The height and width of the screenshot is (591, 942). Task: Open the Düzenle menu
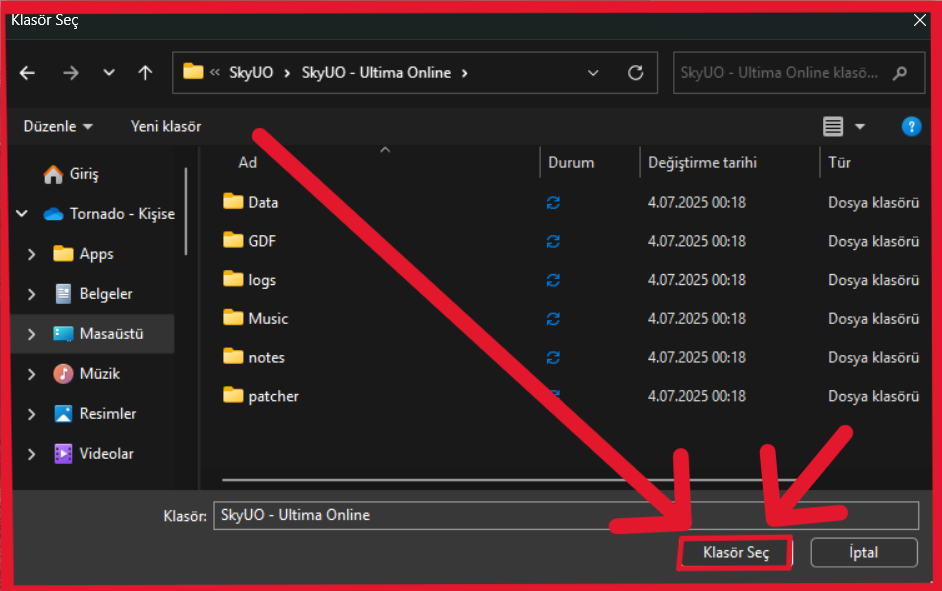[58, 127]
